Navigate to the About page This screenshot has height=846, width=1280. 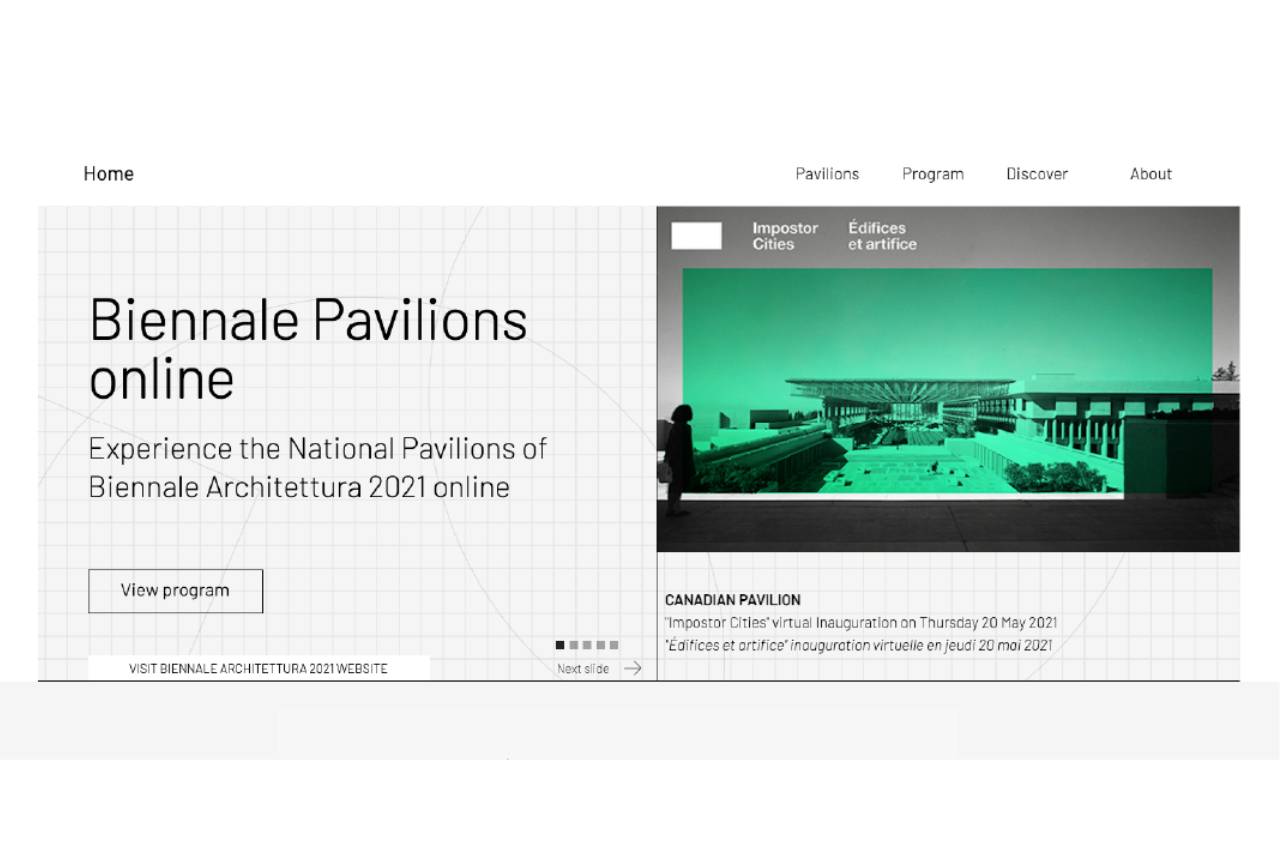click(x=1150, y=174)
